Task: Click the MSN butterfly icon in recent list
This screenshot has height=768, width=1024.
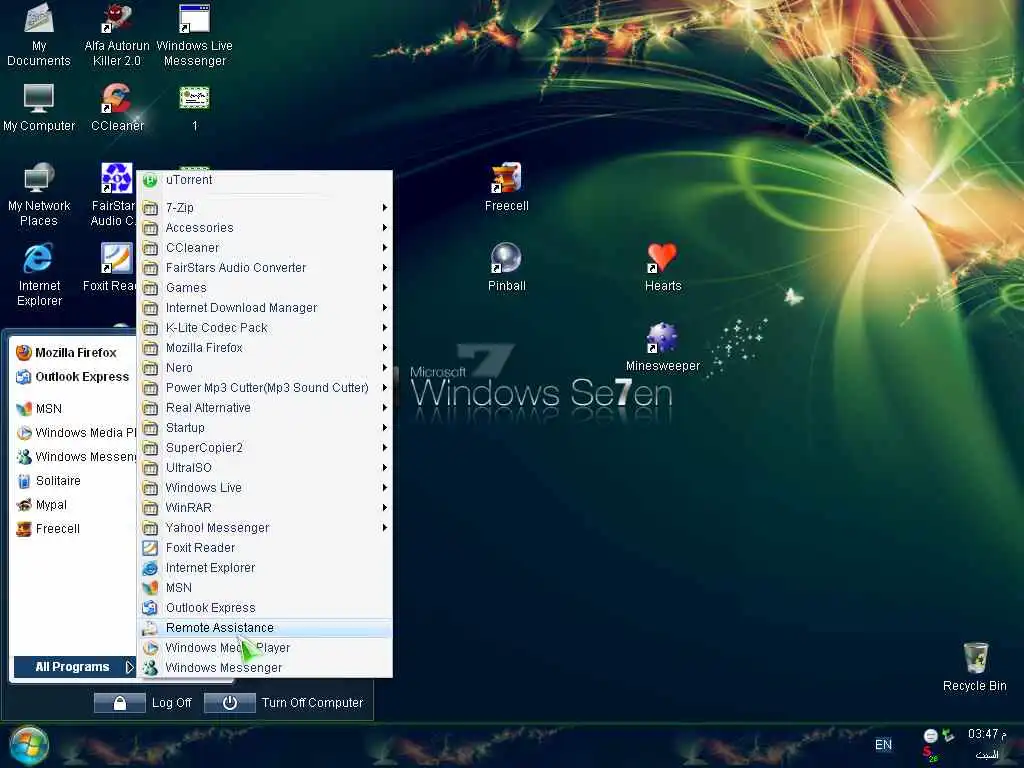Action: [x=24, y=409]
